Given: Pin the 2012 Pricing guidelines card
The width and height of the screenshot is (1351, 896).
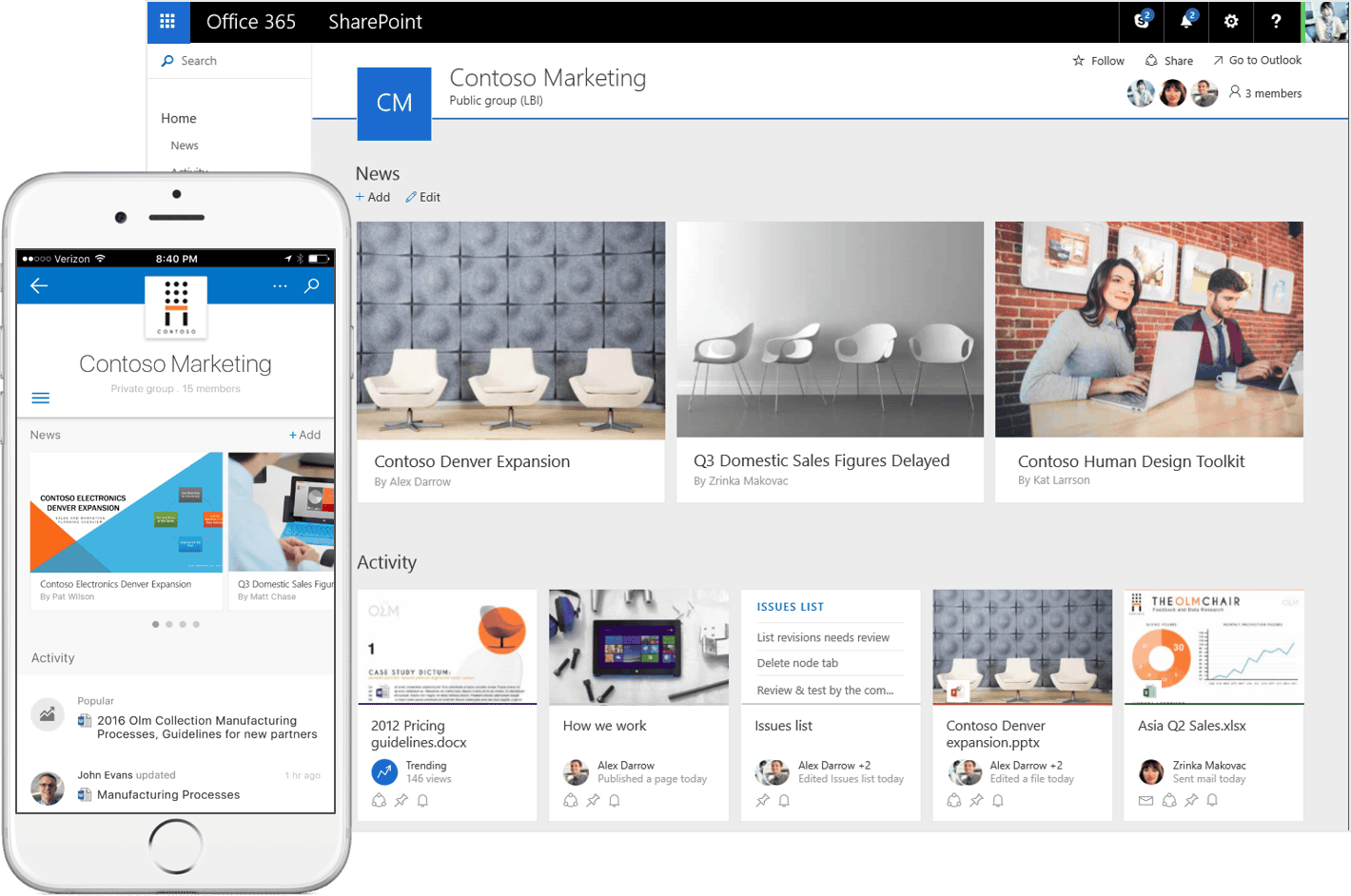Looking at the screenshot, I should [401, 801].
